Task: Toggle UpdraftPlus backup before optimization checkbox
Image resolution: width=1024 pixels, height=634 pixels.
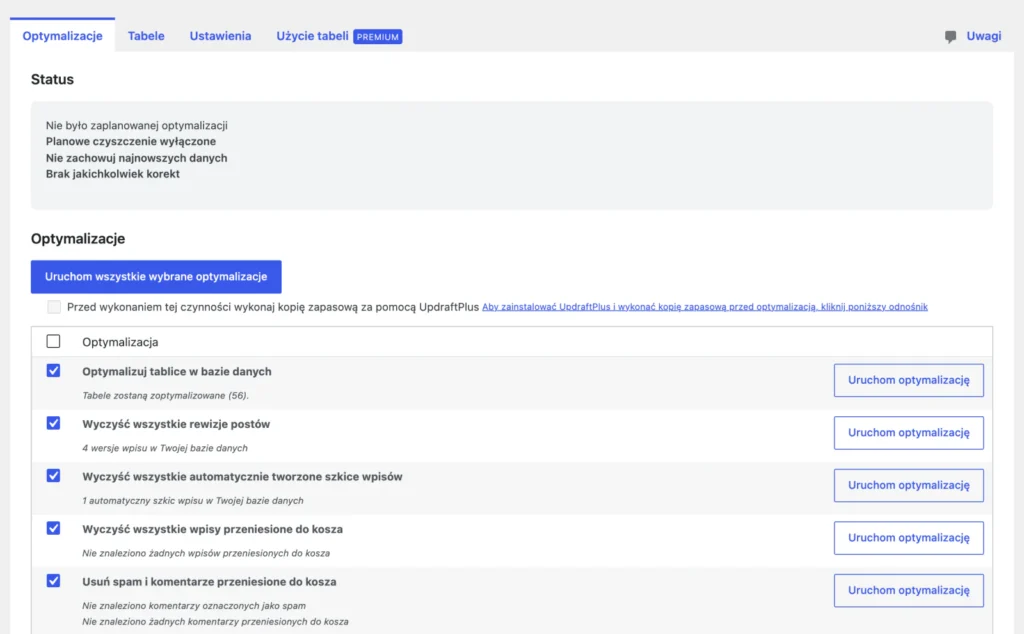Action: 54,307
